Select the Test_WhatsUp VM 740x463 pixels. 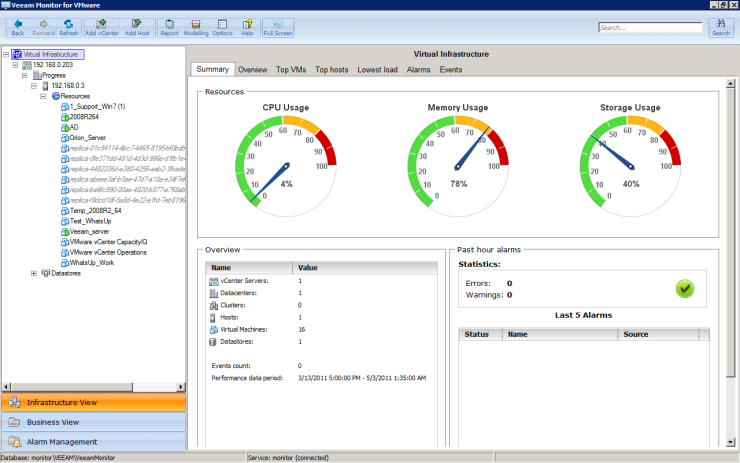(91, 221)
